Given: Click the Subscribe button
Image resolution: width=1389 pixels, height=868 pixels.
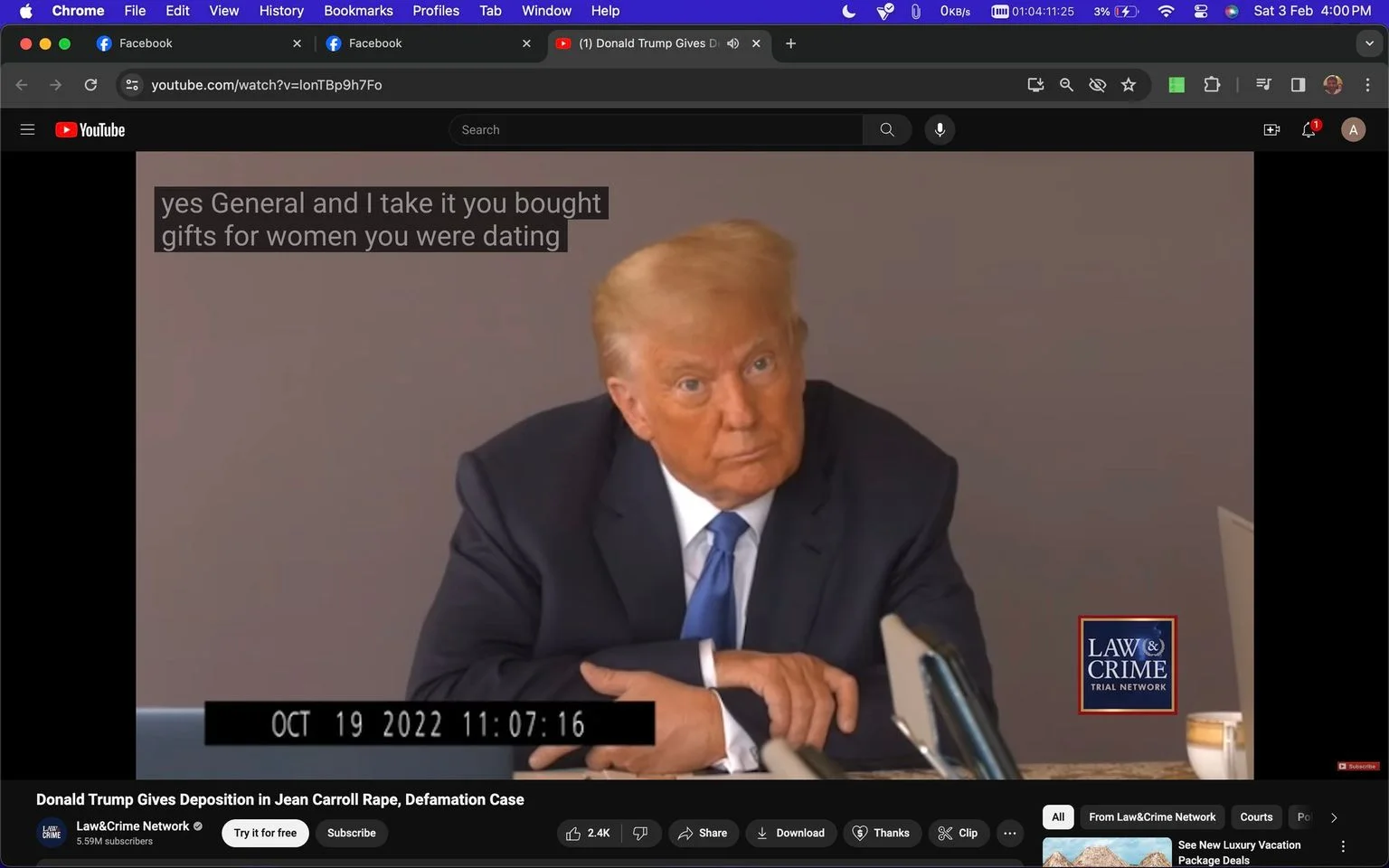Looking at the screenshot, I should tap(352, 833).
